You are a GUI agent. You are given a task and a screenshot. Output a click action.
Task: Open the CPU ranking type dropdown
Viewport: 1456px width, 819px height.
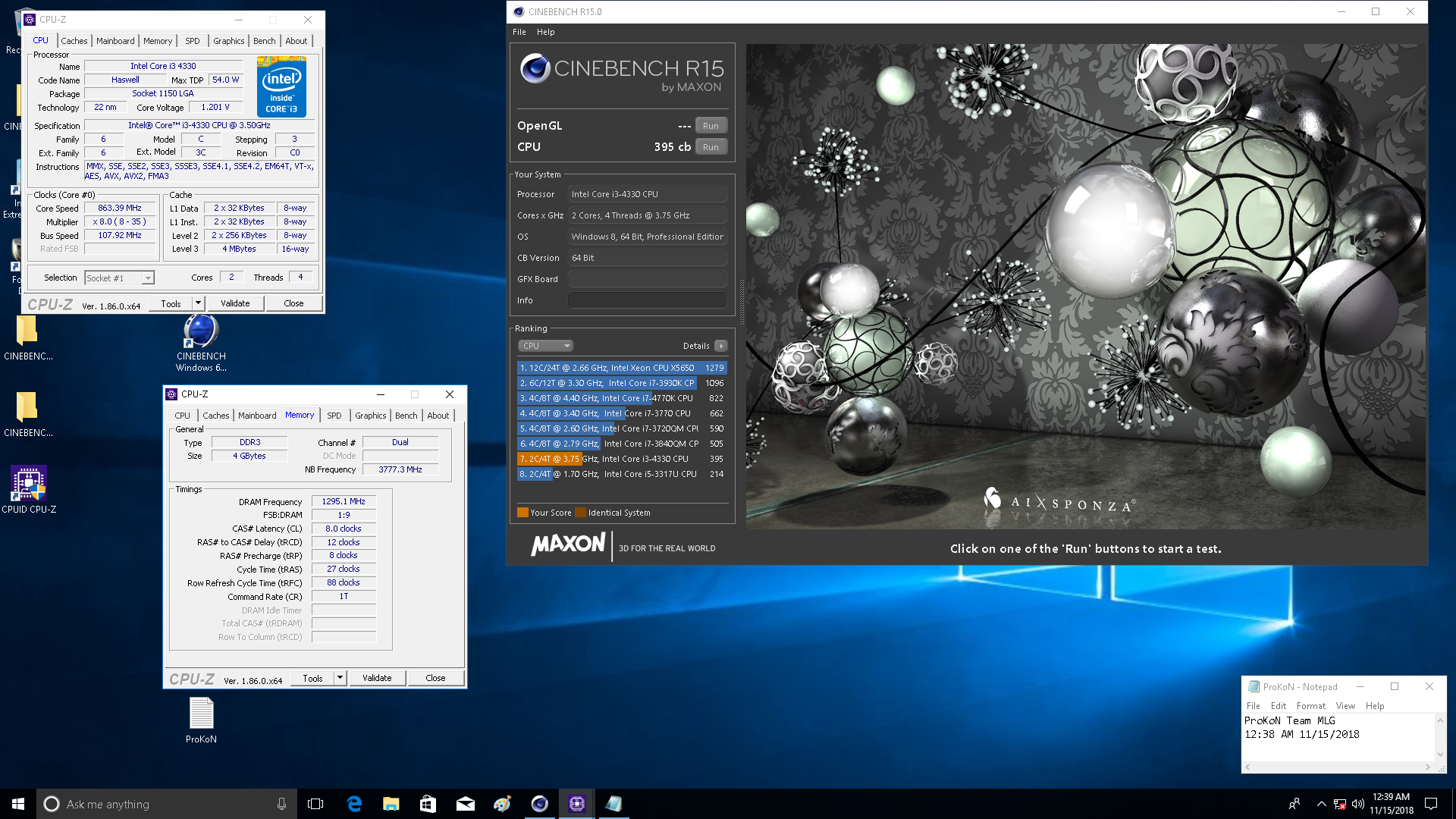coord(545,346)
